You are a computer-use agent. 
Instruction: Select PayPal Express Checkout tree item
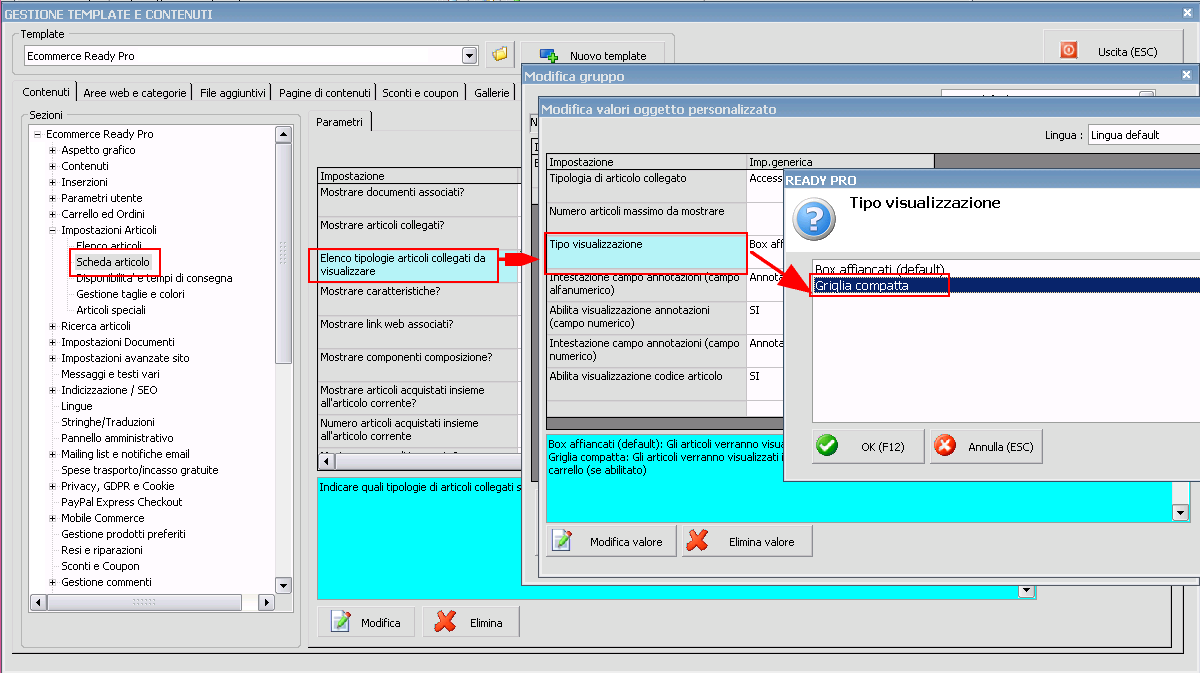tap(122, 502)
